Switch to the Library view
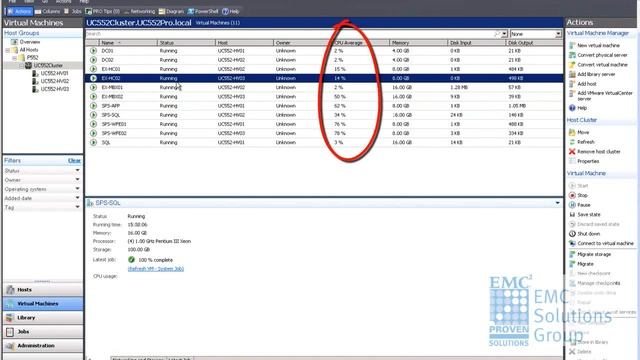This screenshot has height=360, width=640. 43,318
